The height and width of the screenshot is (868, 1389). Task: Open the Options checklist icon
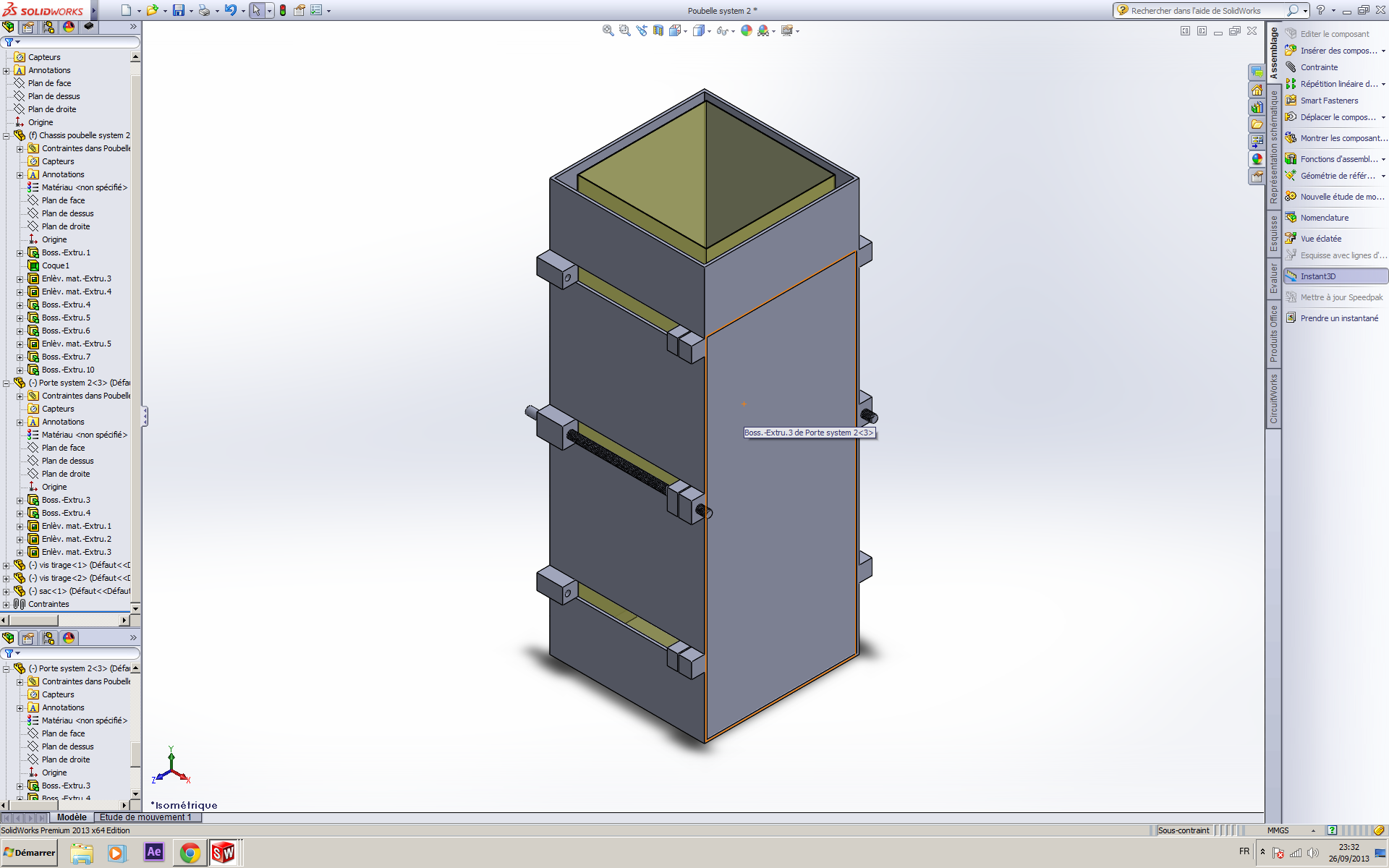[316, 10]
